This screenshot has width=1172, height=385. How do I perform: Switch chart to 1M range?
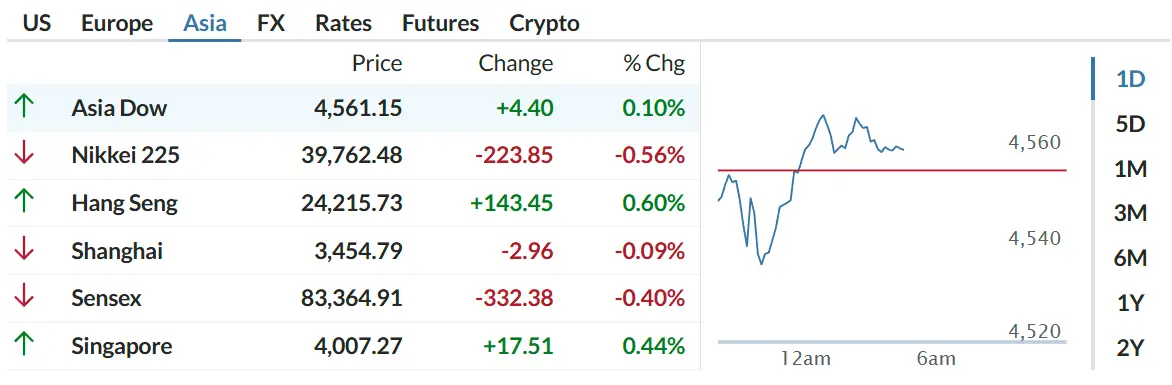pos(1130,169)
